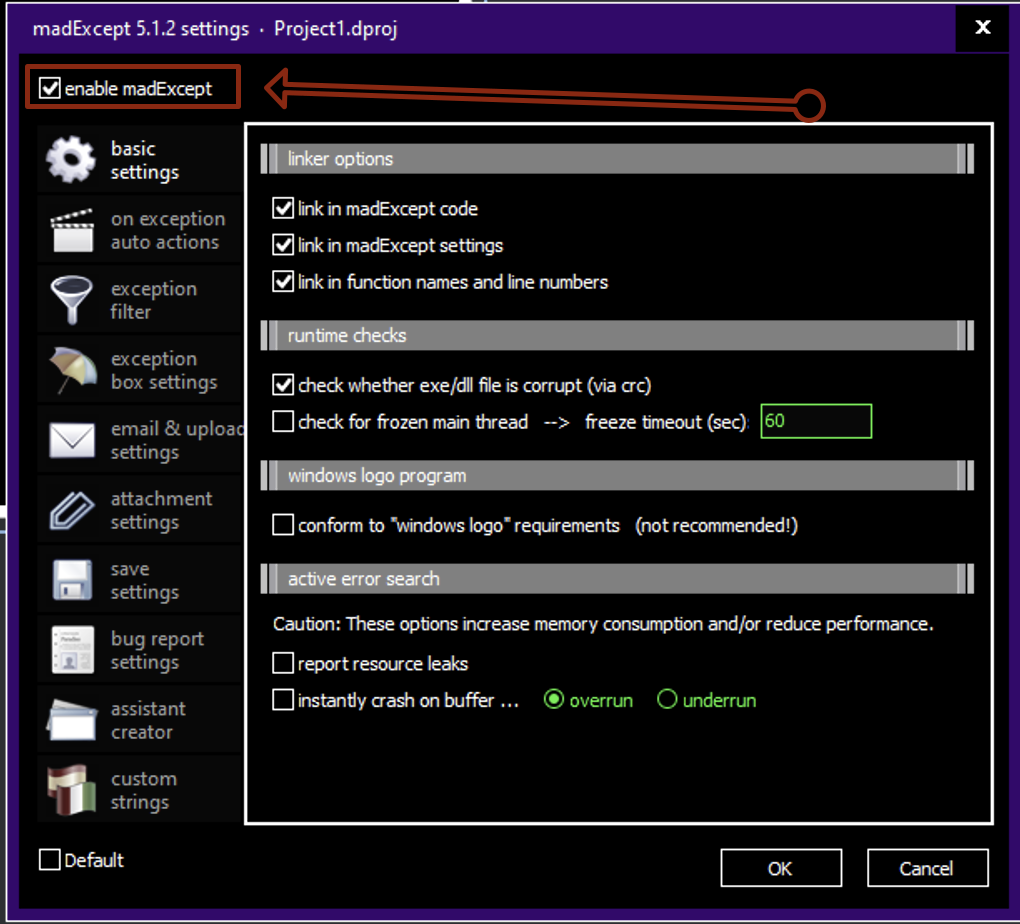Click the basic settings gear icon
The image size is (1020, 924).
70,159
